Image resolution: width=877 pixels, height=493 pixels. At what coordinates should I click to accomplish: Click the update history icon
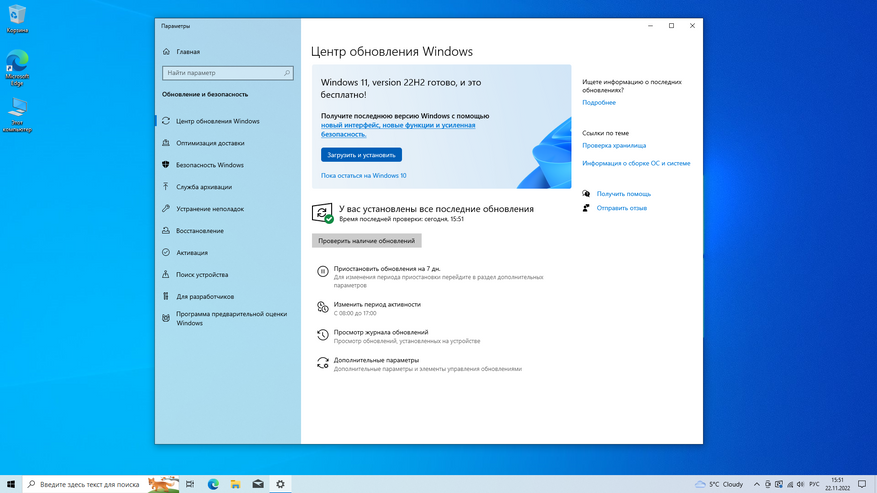(323, 335)
